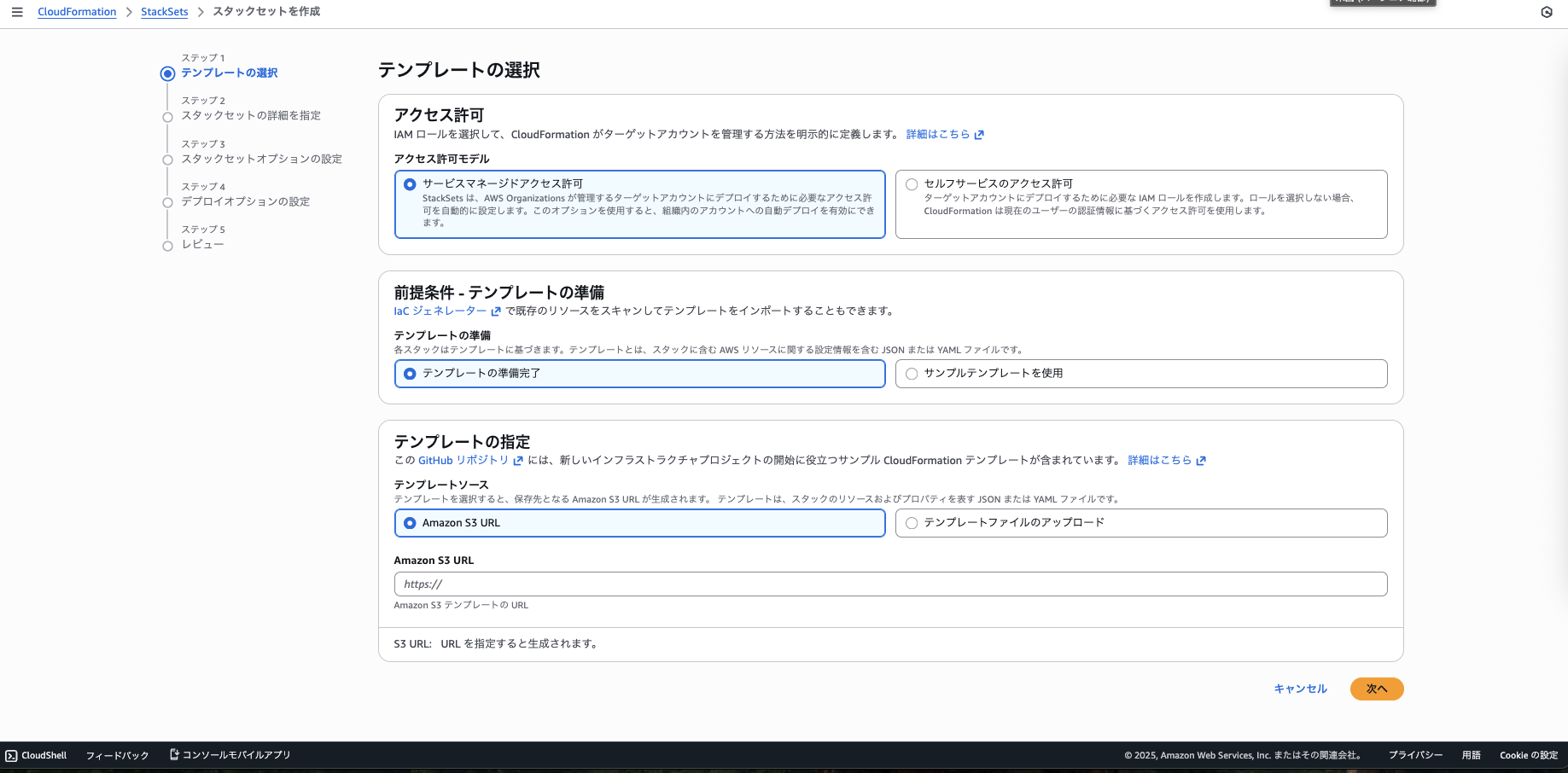Viewport: 1568px width, 773px height.
Task: Click the キャンセル link
Action: coord(1299,689)
